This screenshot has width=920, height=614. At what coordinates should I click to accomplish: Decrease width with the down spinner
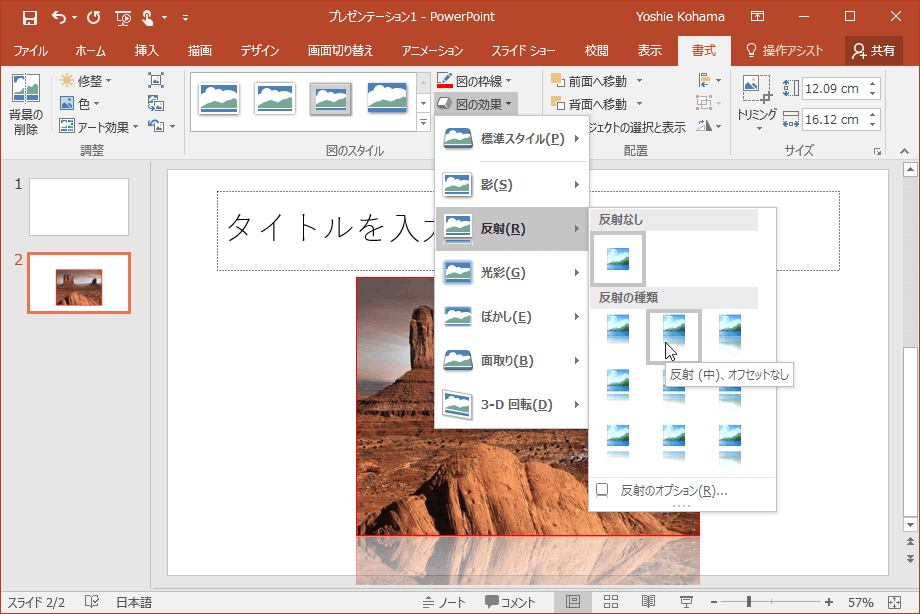tap(873, 125)
